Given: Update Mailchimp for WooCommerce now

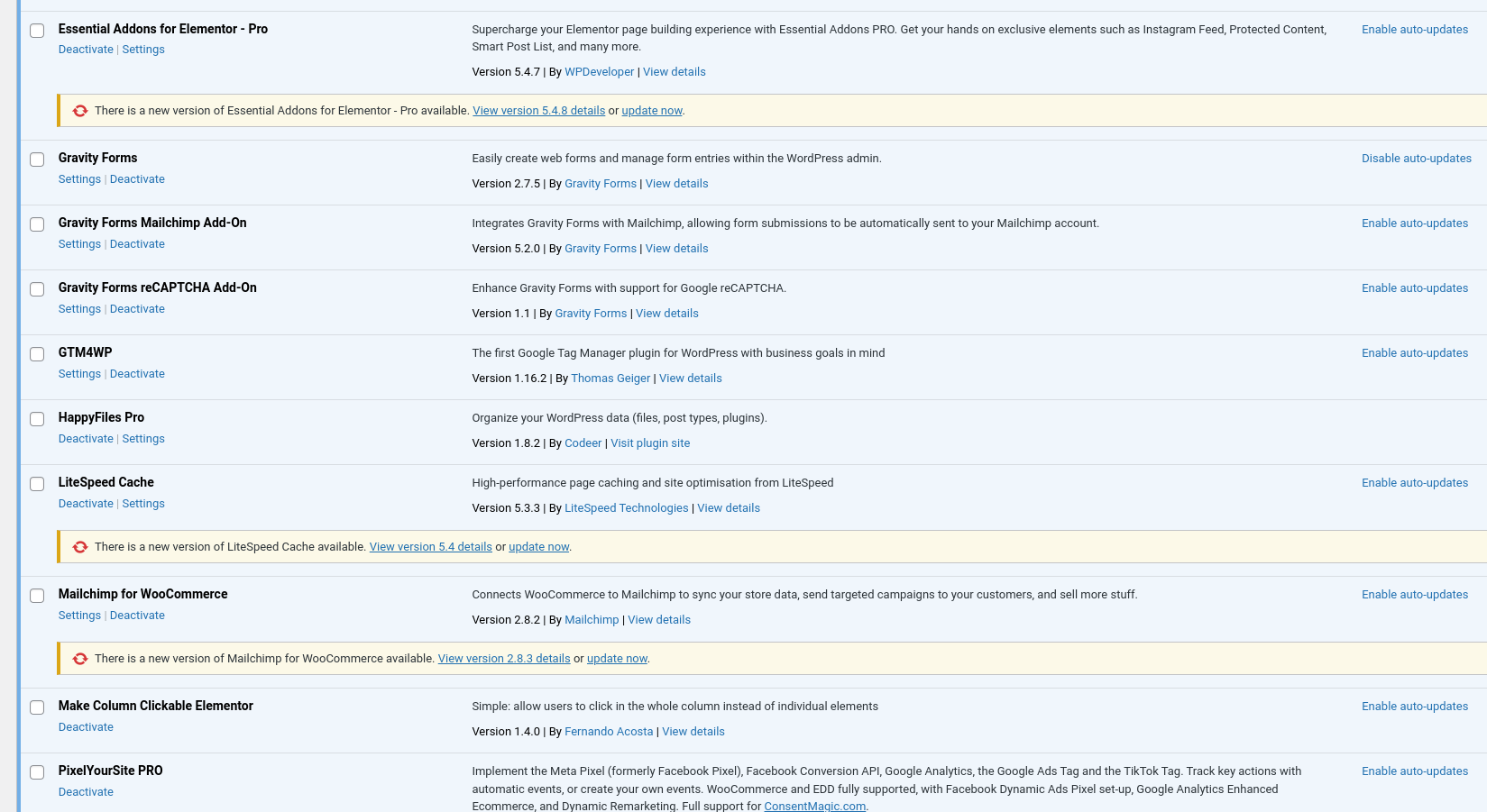Looking at the screenshot, I should tap(617, 659).
